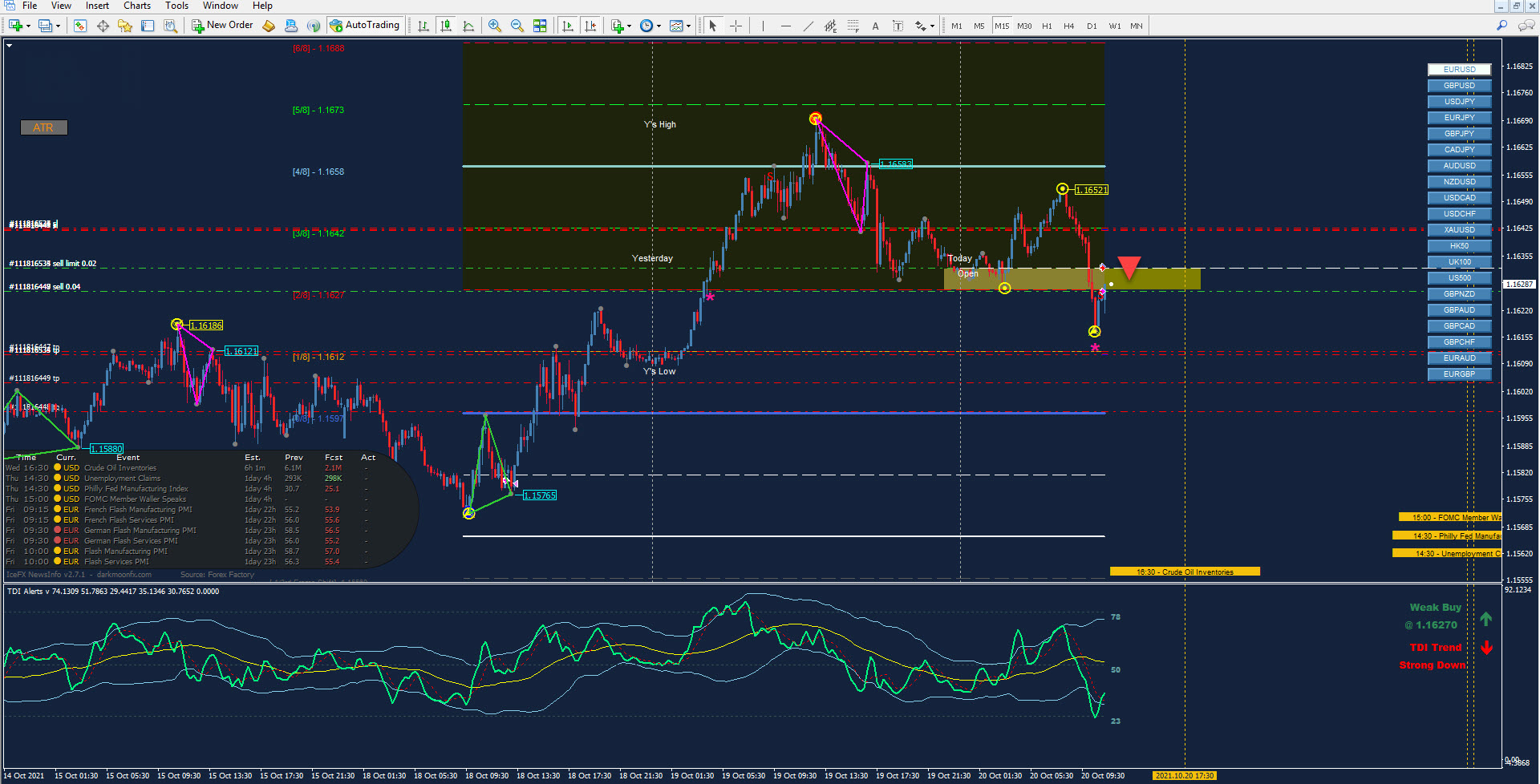The image size is (1540, 784).
Task: Open the Profiles toolbar icon
Action: [45, 26]
